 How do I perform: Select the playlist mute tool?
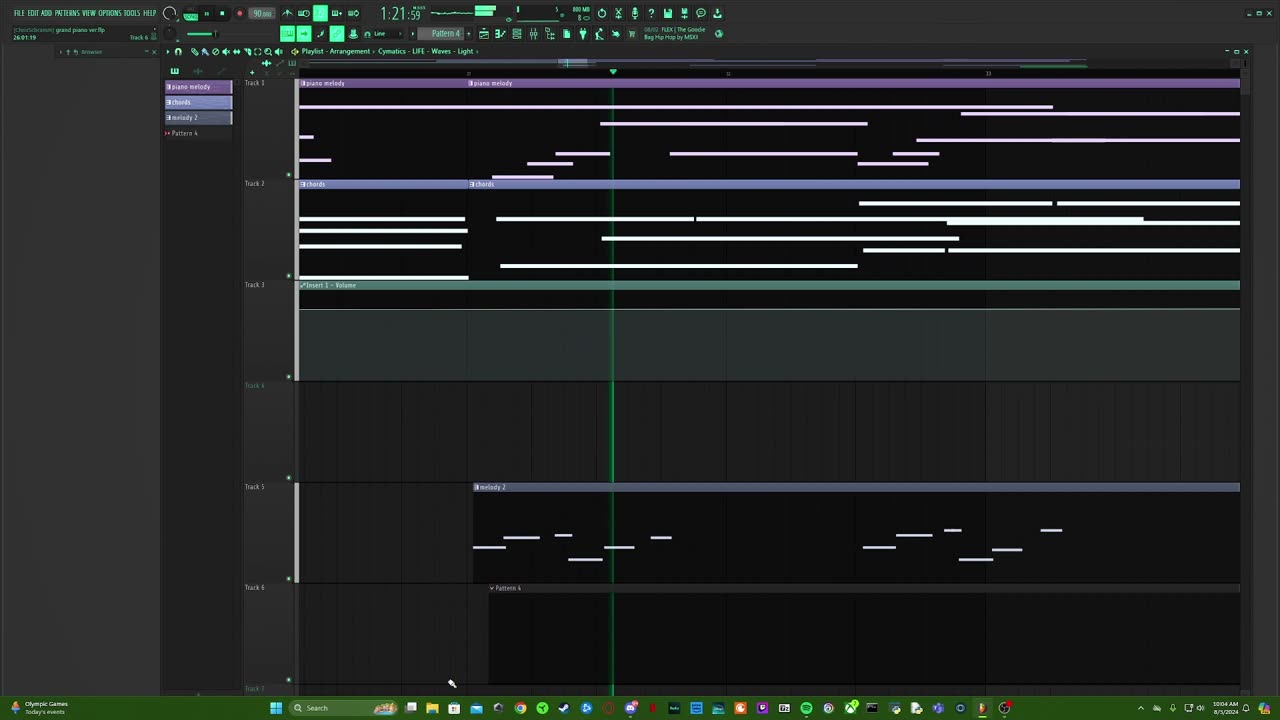(x=225, y=51)
